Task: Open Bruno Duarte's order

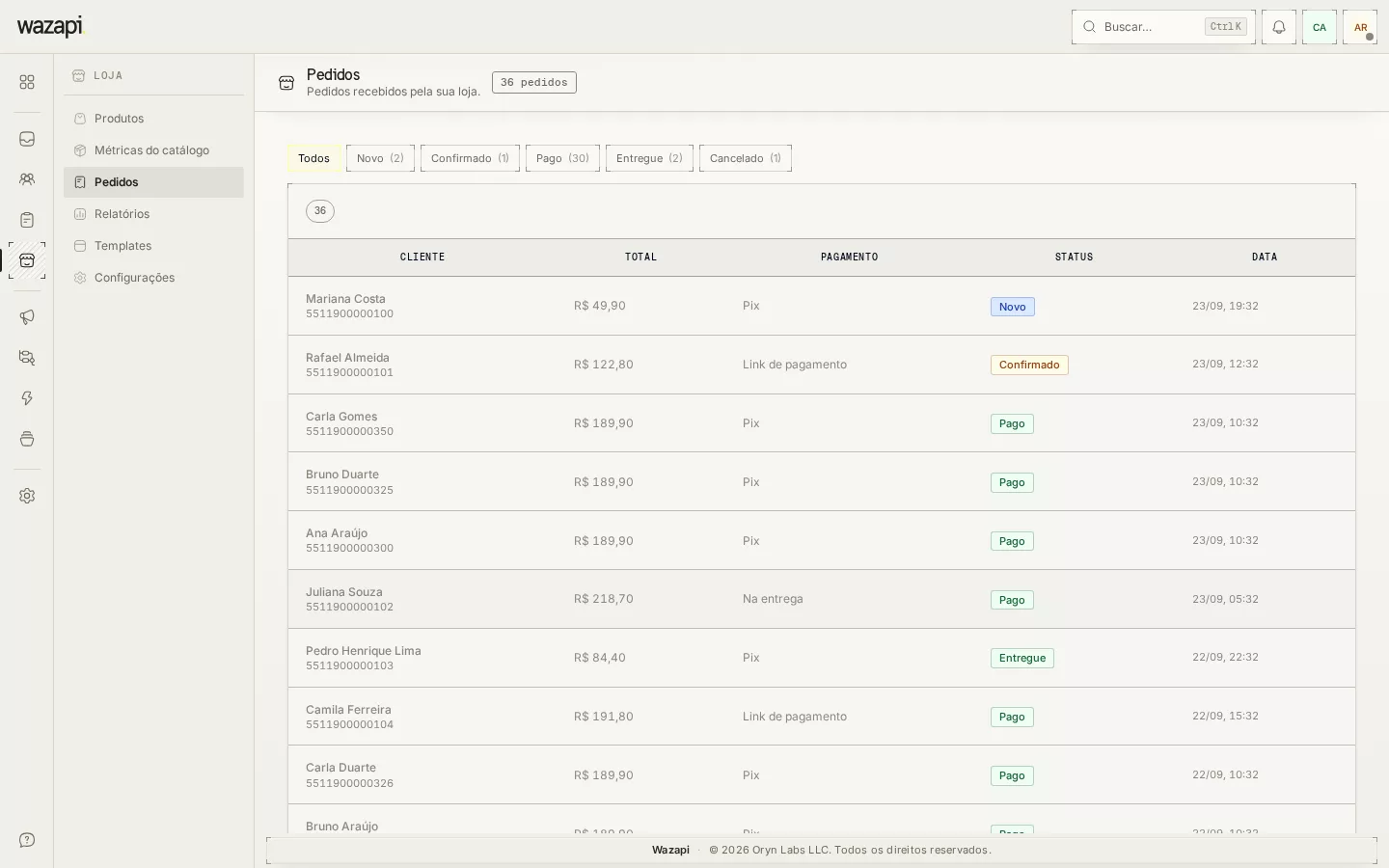Action: coord(822,482)
